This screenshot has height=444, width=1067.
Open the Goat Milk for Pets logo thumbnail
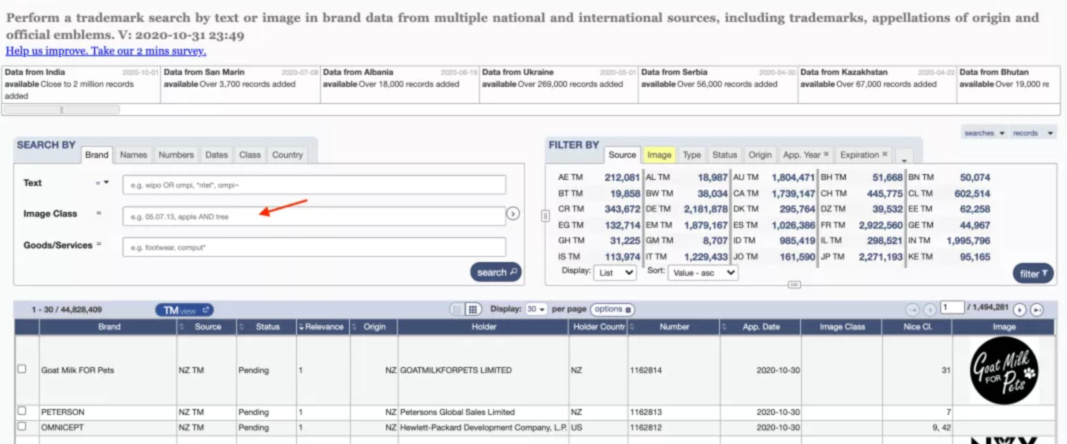pos(1004,370)
